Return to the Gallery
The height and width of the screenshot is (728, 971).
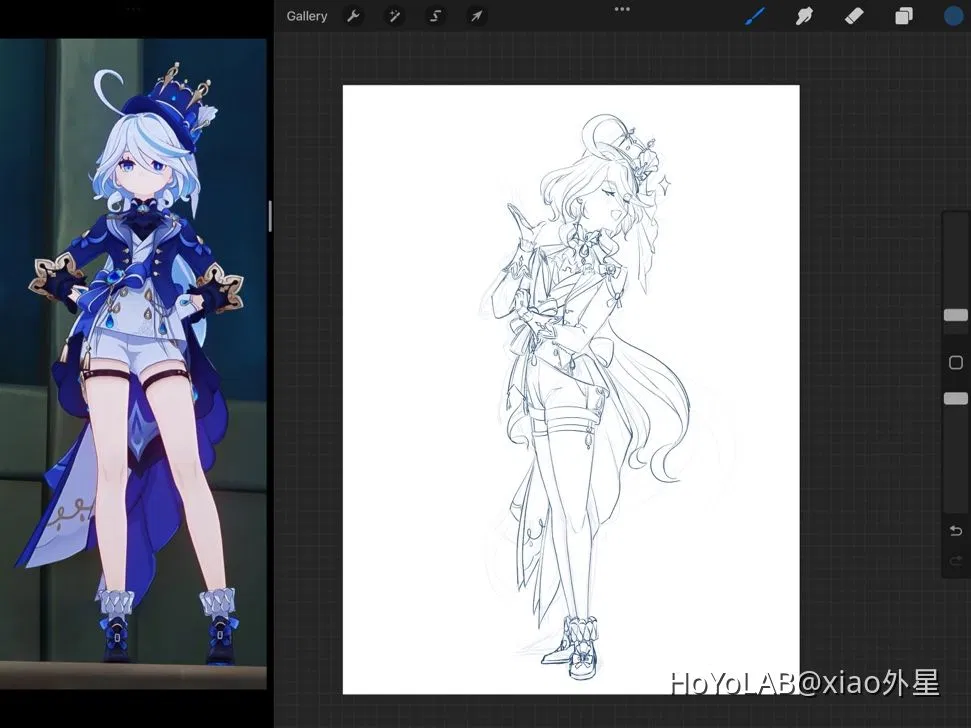pos(306,15)
